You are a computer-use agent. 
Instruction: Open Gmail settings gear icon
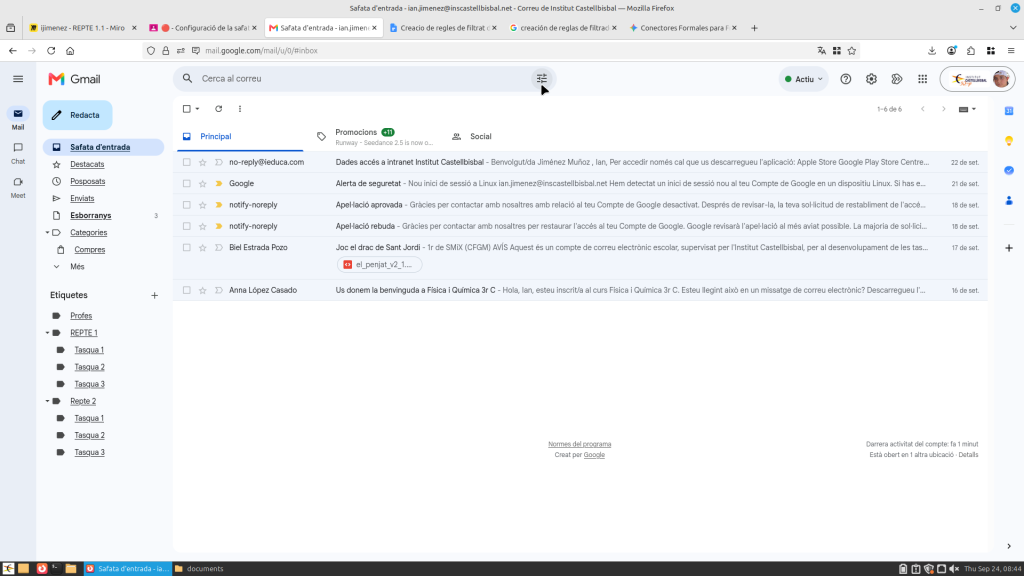(871, 79)
